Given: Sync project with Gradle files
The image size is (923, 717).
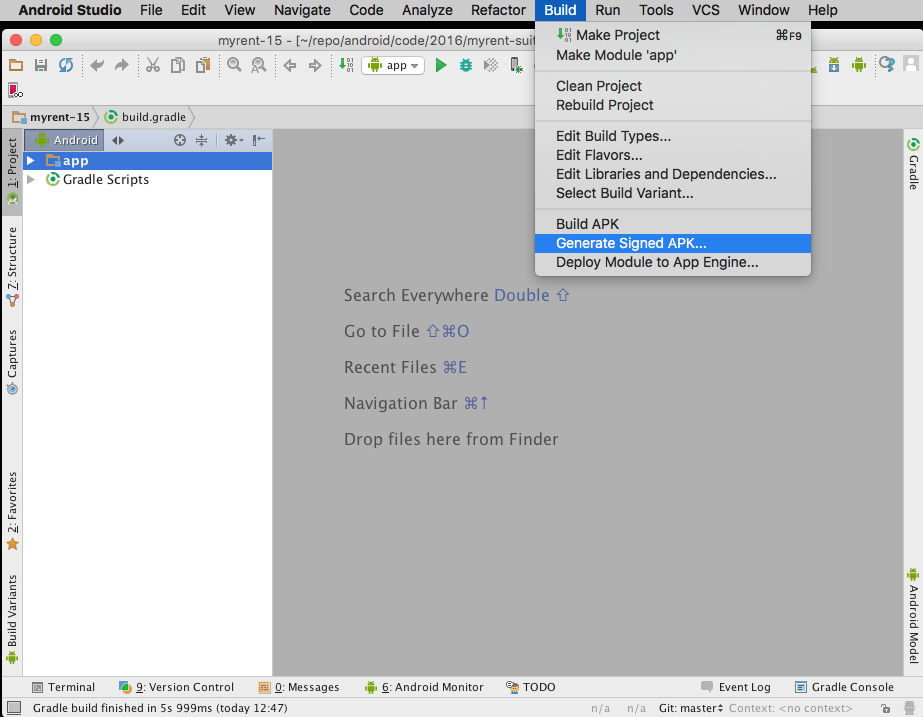Looking at the screenshot, I should pos(64,64).
